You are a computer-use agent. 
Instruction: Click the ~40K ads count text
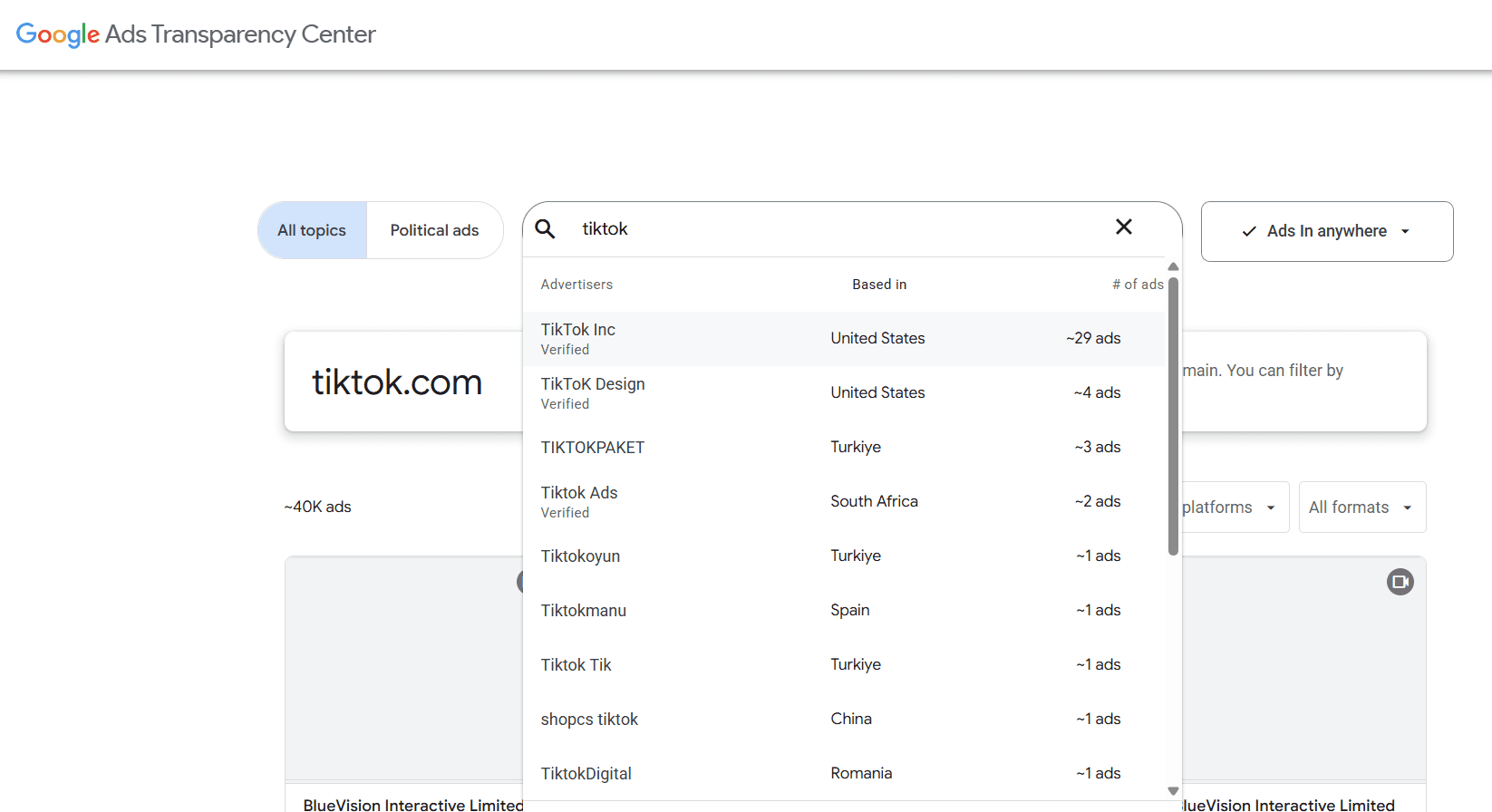317,507
